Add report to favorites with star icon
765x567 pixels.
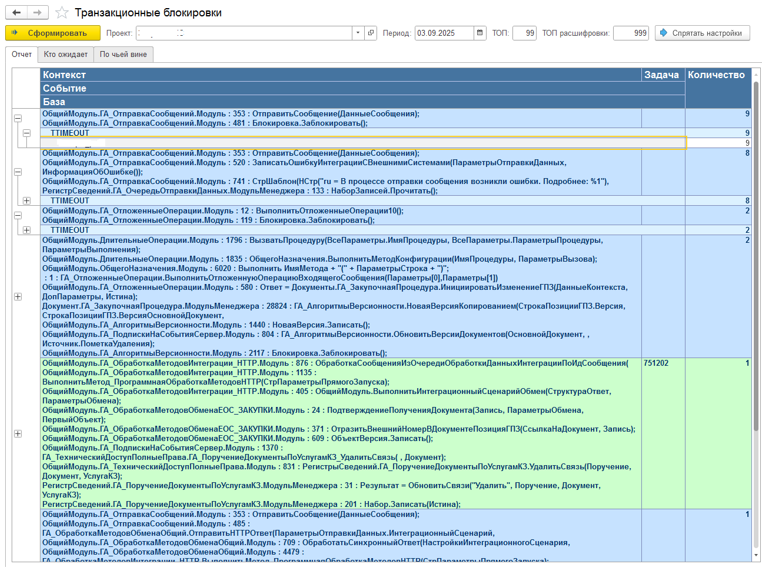(62, 13)
